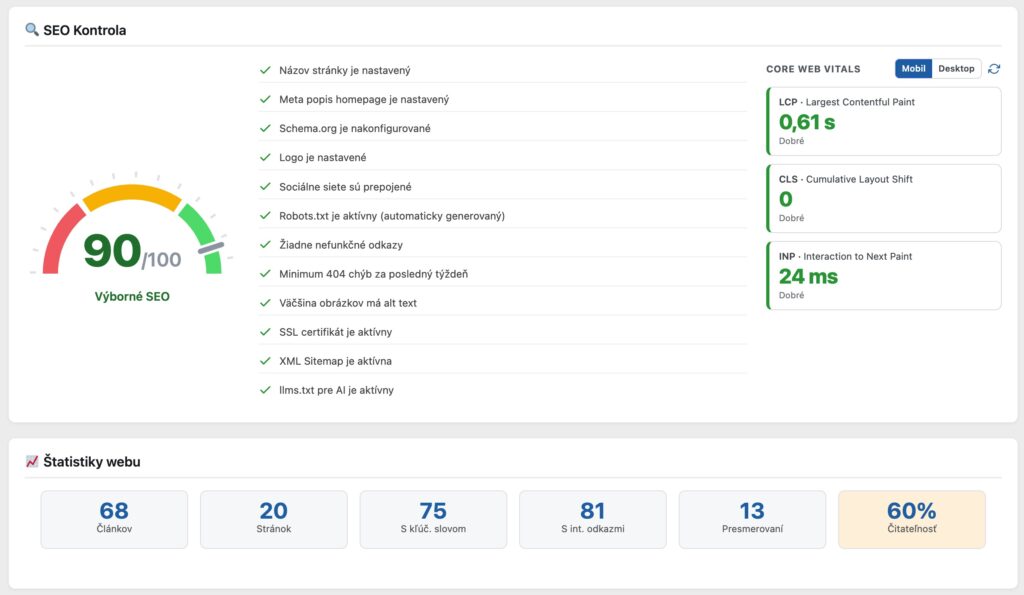The image size is (1024, 595).
Task: Click the magnifier icon beside SEO Kontrola
Action: 31,29
